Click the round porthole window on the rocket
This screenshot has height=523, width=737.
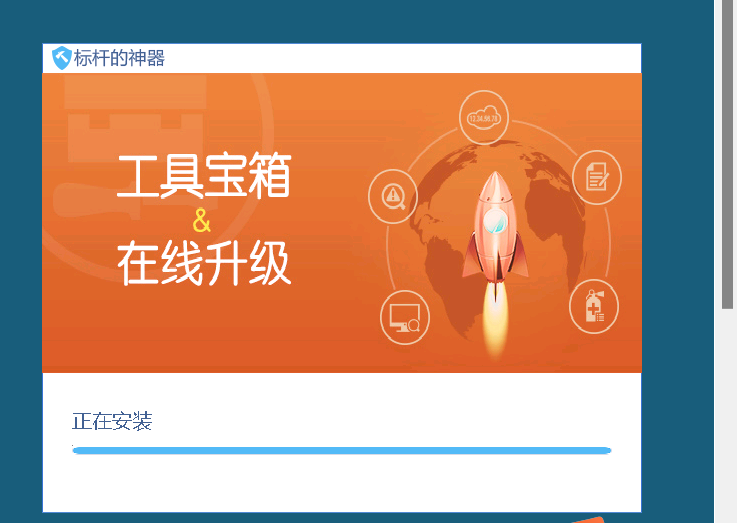(495, 222)
